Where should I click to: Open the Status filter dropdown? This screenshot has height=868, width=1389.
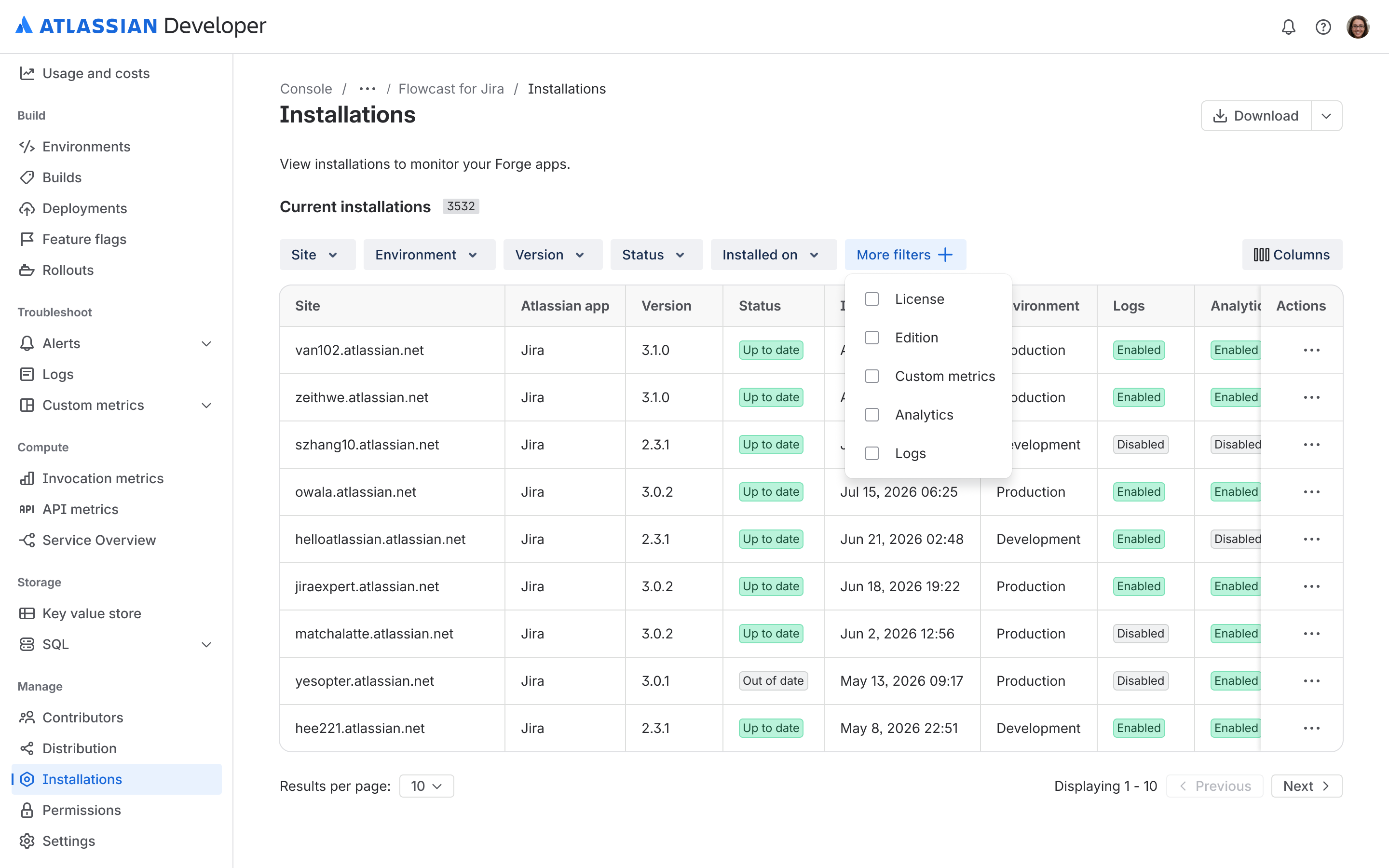656,255
